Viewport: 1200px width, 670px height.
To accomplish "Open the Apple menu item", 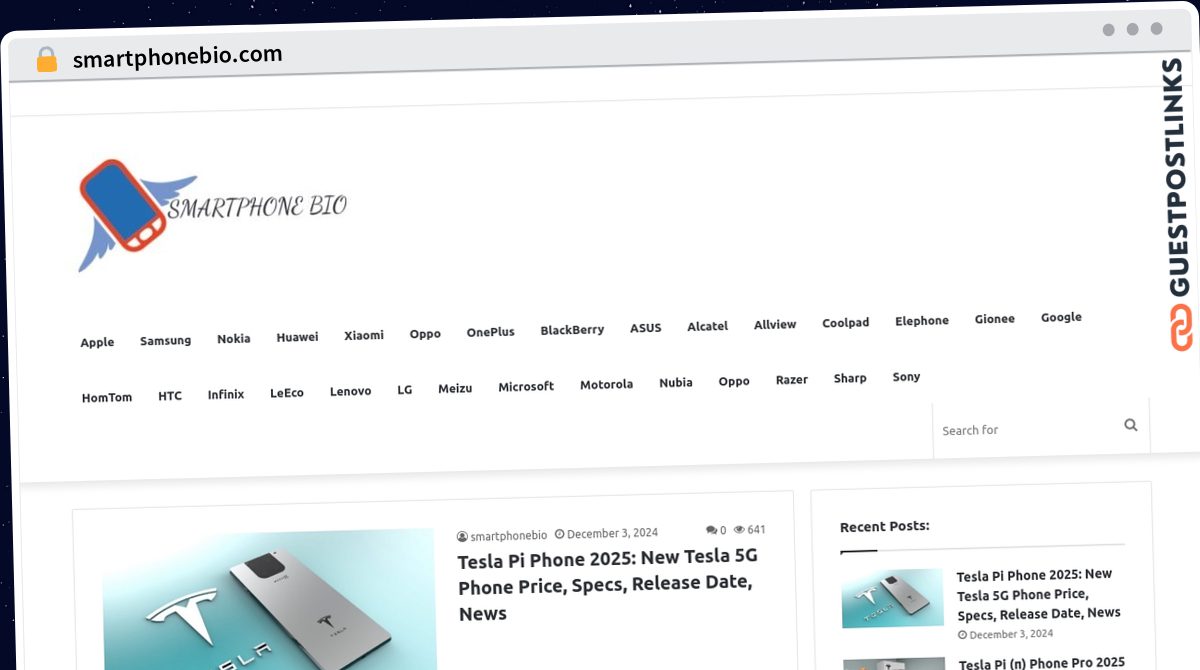I will coord(97,342).
